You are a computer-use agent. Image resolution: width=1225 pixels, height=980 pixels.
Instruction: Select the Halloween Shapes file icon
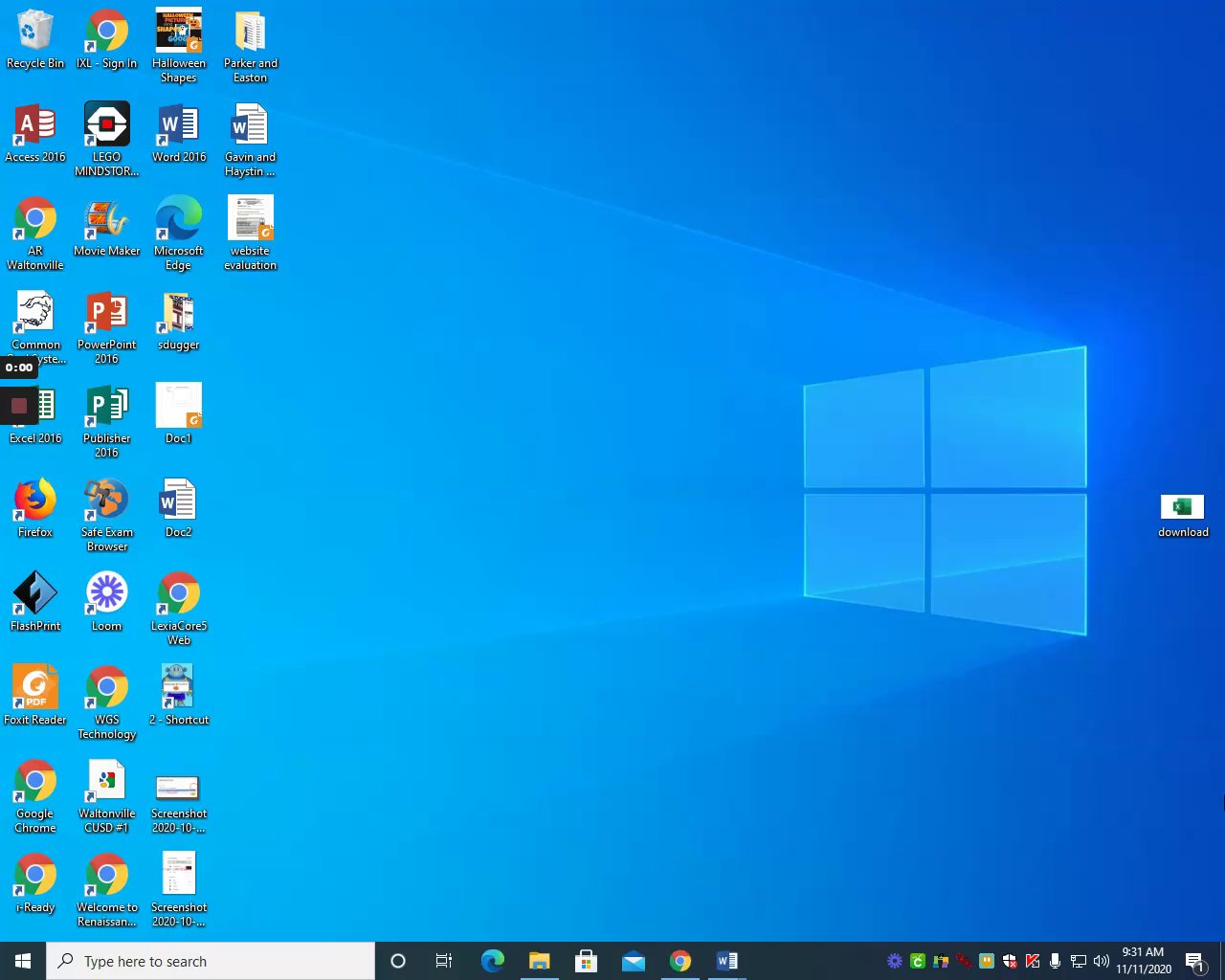point(179,47)
